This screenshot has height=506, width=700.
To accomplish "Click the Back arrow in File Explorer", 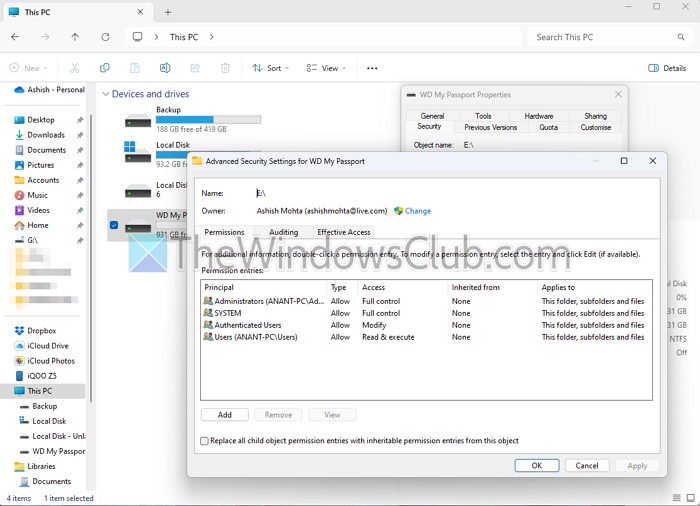I will pyautogui.click(x=15, y=37).
